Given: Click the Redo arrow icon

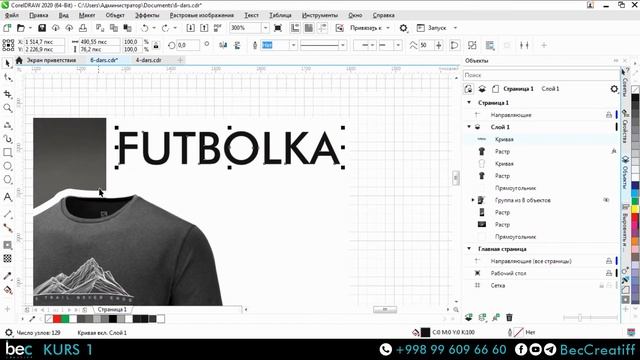Looking at the screenshot, I should (165, 28).
